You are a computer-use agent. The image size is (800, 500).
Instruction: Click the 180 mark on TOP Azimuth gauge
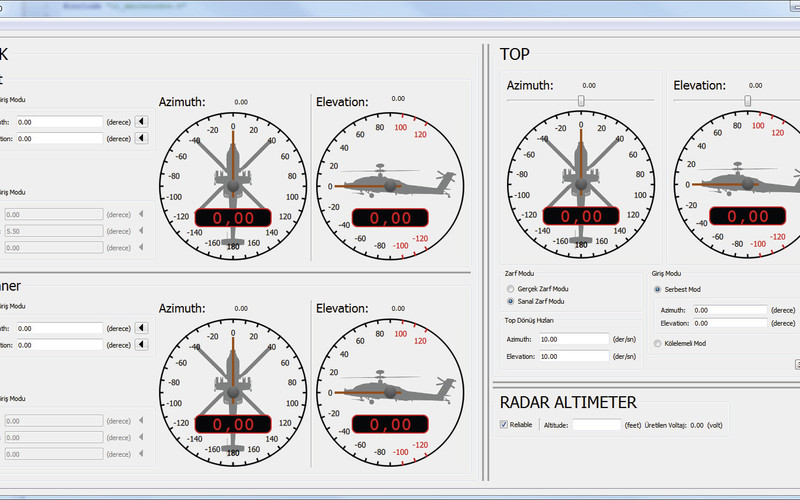pyautogui.click(x=581, y=244)
